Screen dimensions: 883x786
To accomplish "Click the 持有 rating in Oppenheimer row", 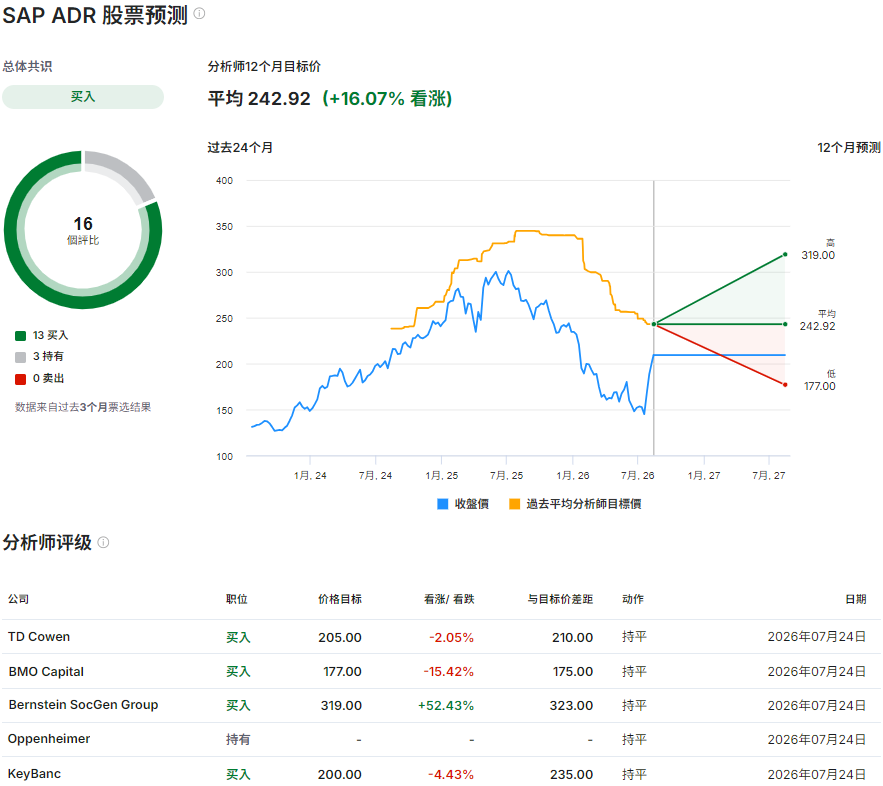I will [x=238, y=739].
